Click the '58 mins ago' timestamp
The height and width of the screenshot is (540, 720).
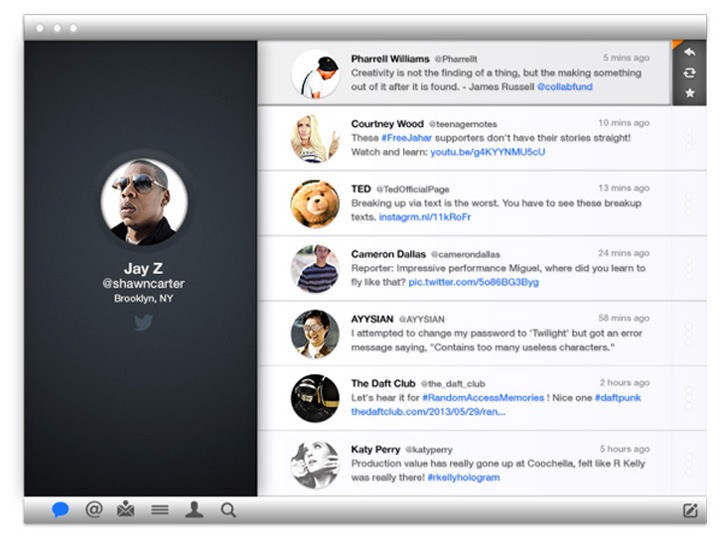(x=624, y=318)
